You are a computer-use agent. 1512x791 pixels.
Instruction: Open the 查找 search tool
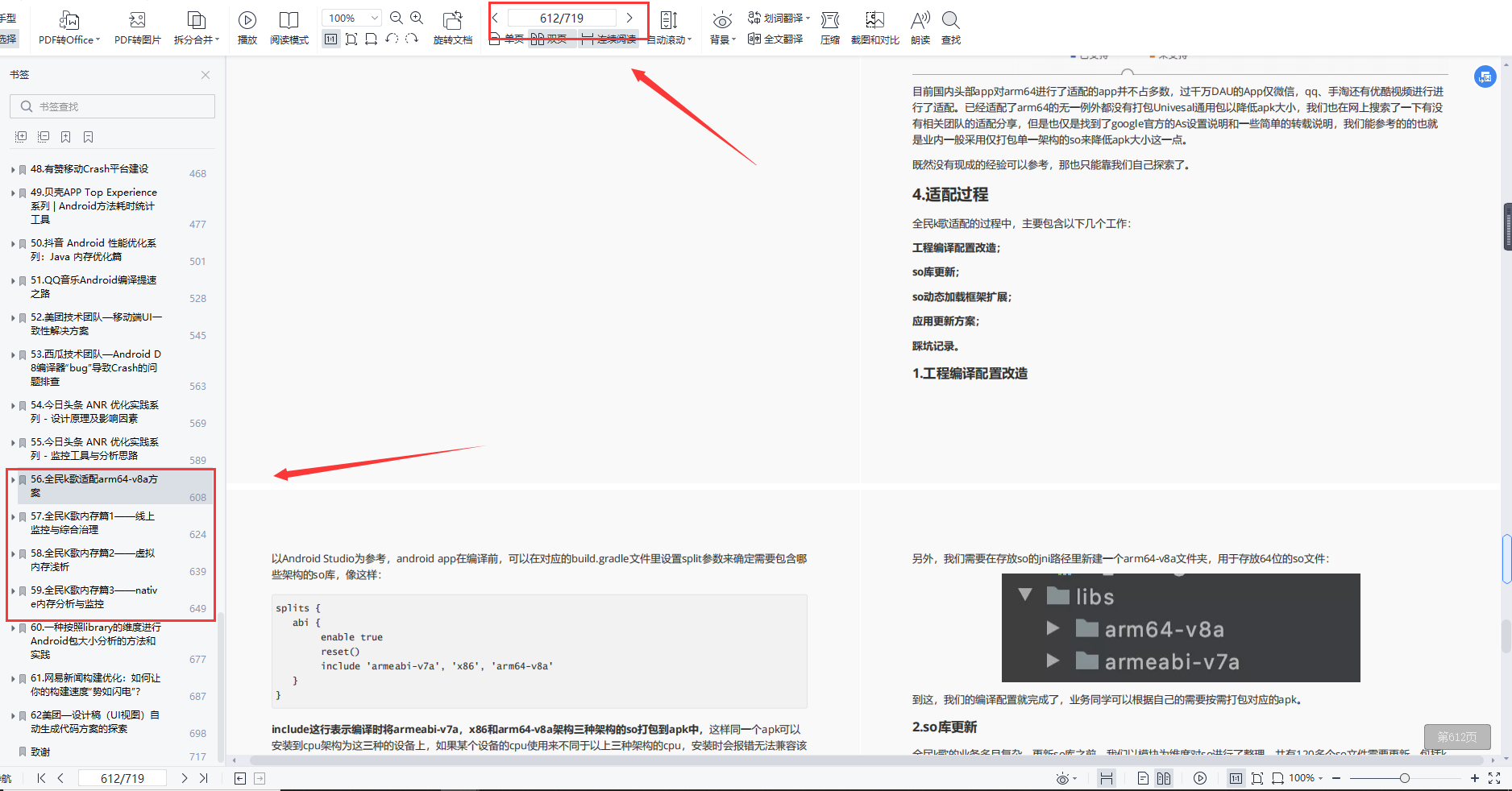(951, 27)
